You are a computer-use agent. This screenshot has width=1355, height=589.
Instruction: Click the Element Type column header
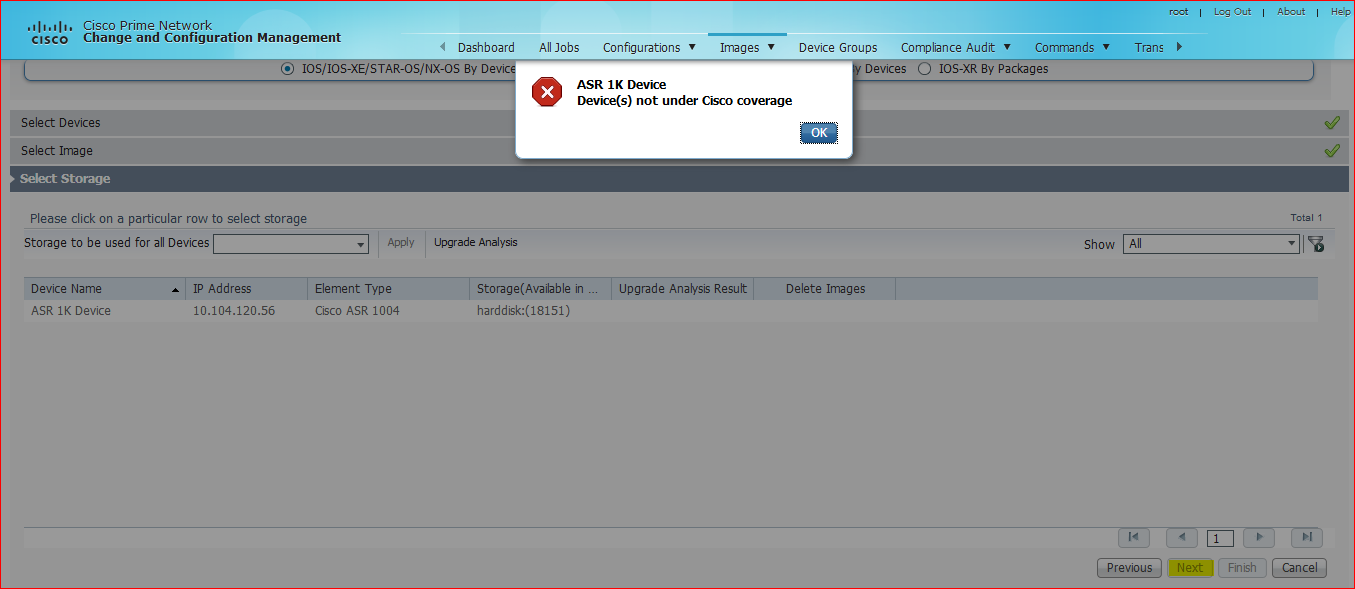coord(389,289)
